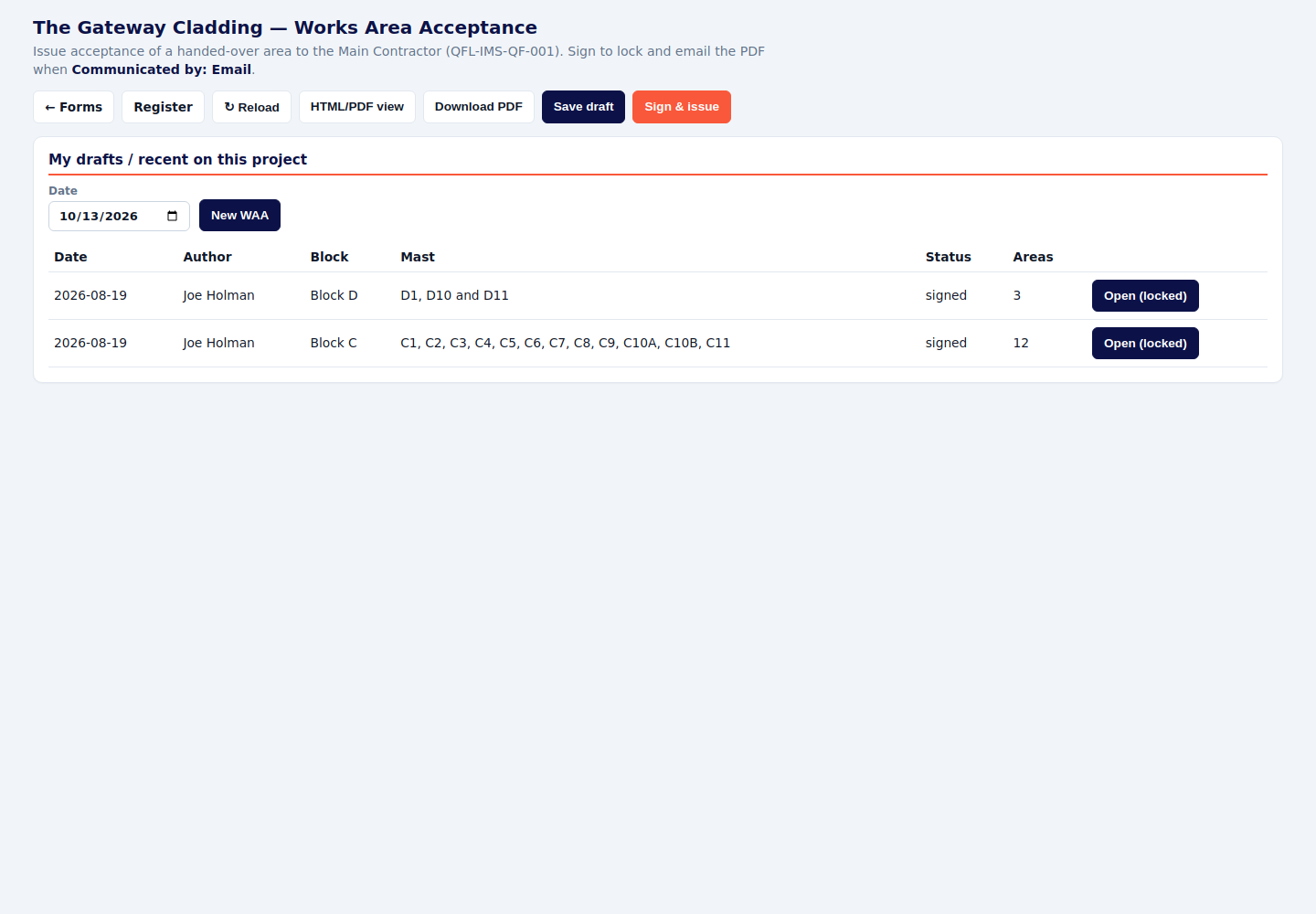
Task: Open the Register page
Action: tap(163, 107)
